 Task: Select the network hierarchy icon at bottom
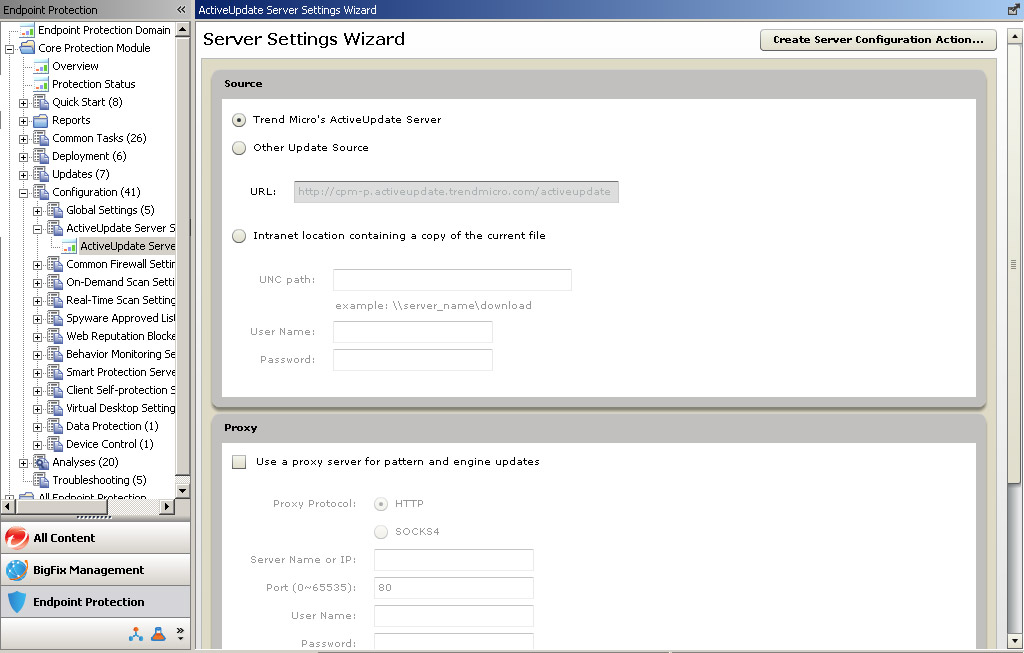tap(135, 633)
